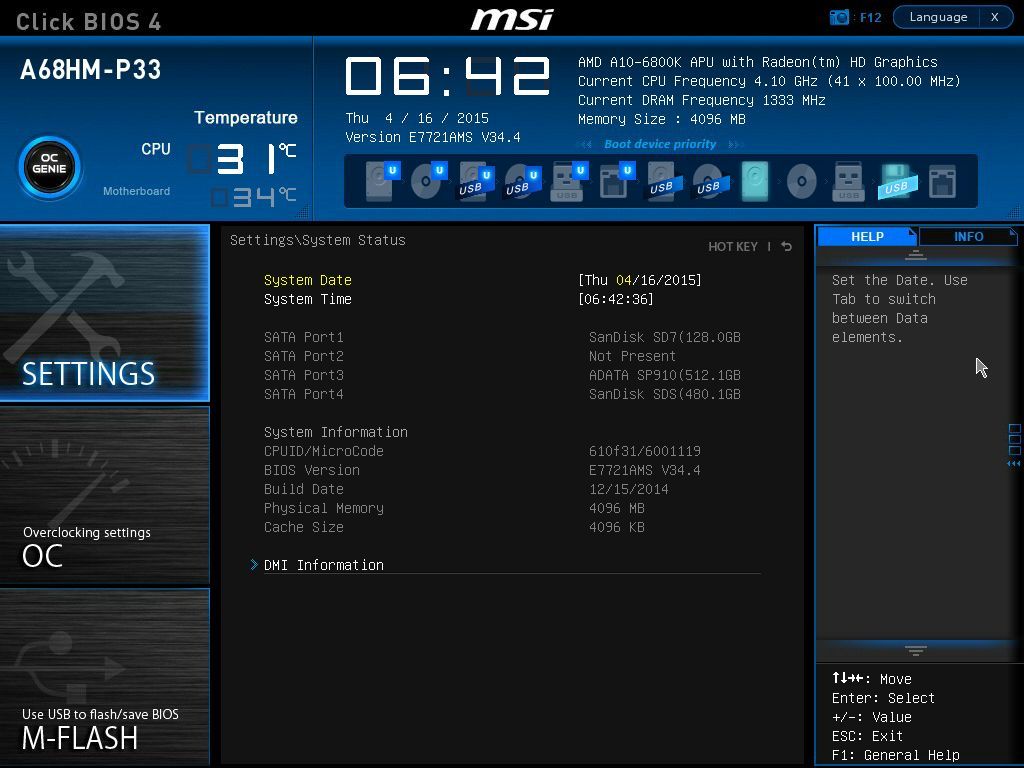
Task: Select the System Date row label
Action: pos(308,280)
